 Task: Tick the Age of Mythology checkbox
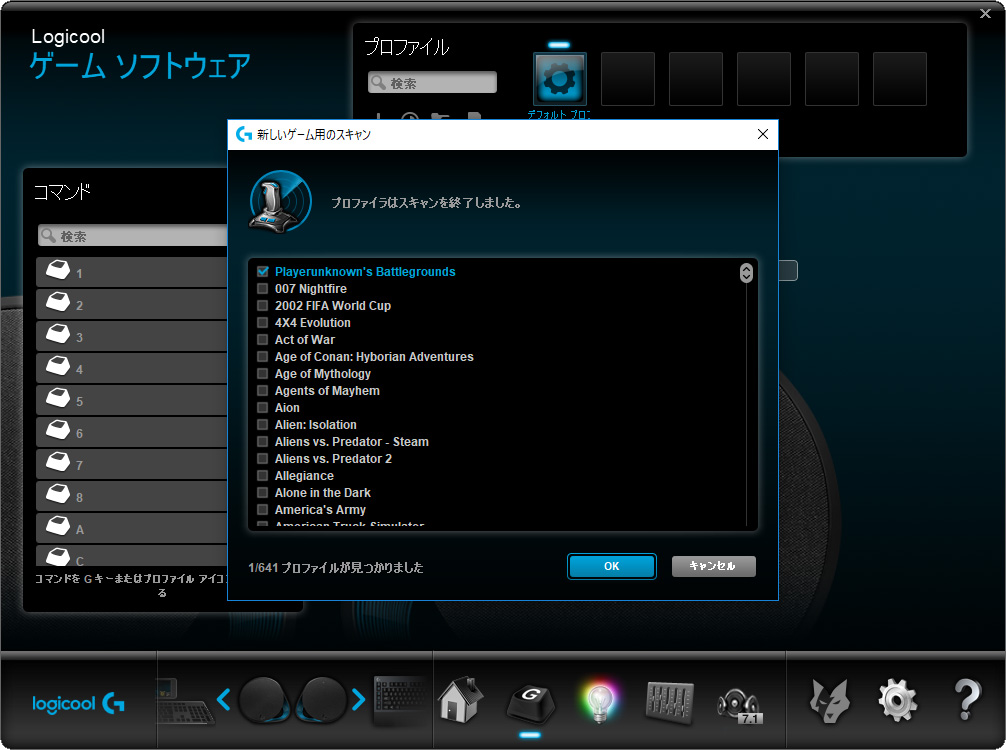(262, 373)
